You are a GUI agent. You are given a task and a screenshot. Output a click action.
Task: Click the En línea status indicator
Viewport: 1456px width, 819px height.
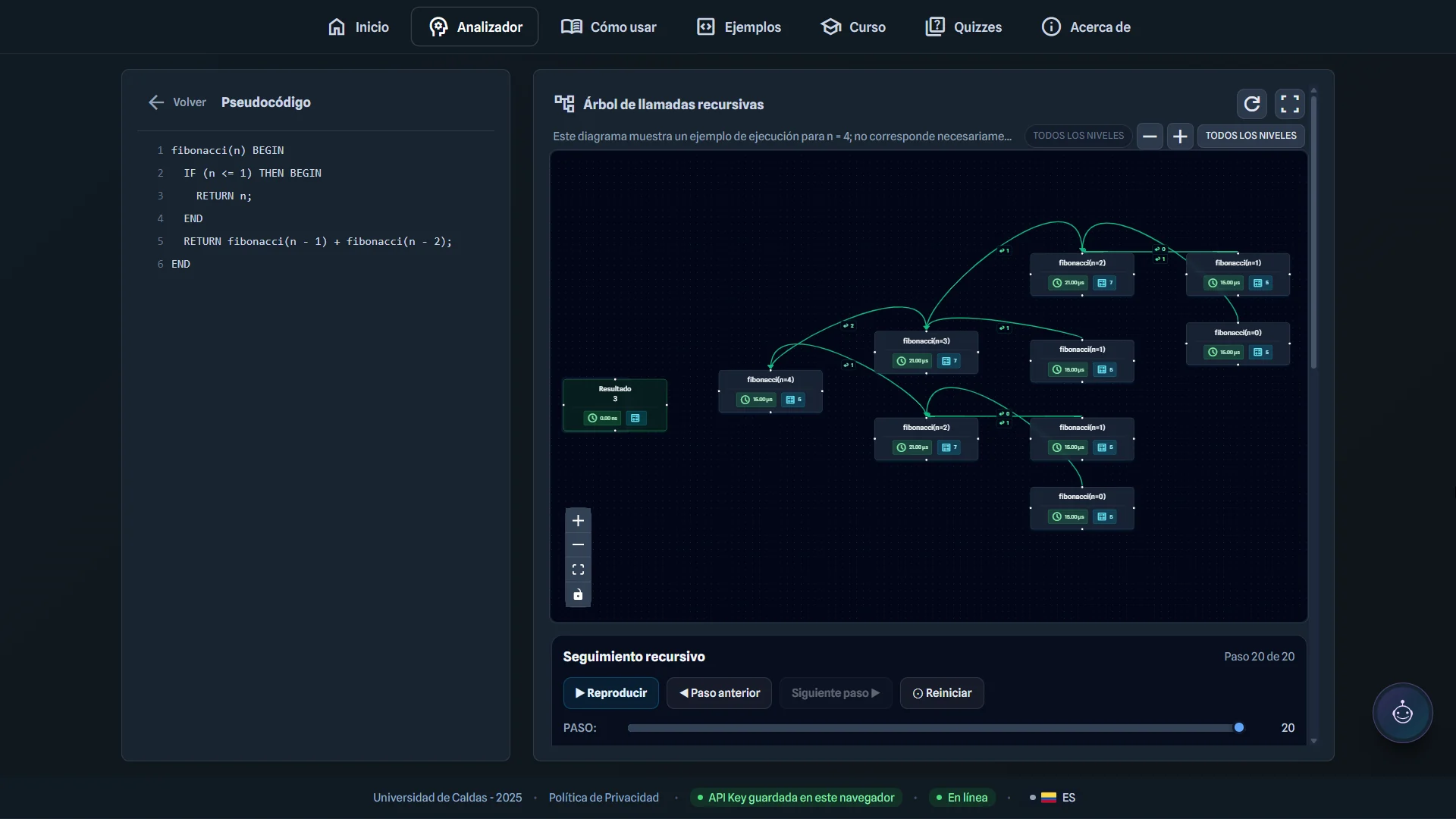tap(962, 798)
